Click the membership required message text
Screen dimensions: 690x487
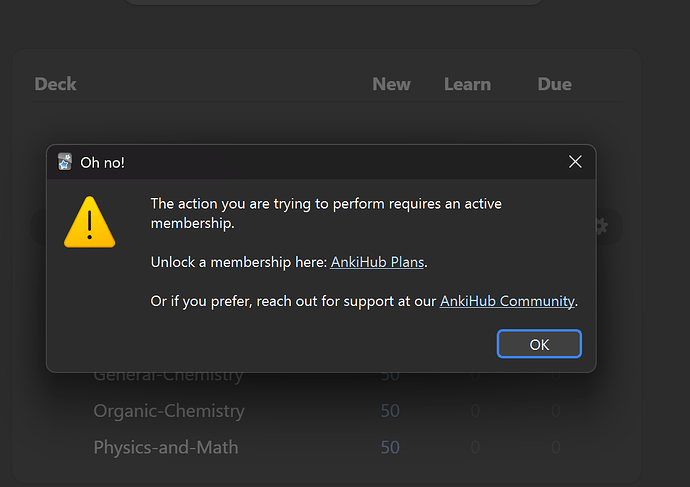click(x=325, y=213)
